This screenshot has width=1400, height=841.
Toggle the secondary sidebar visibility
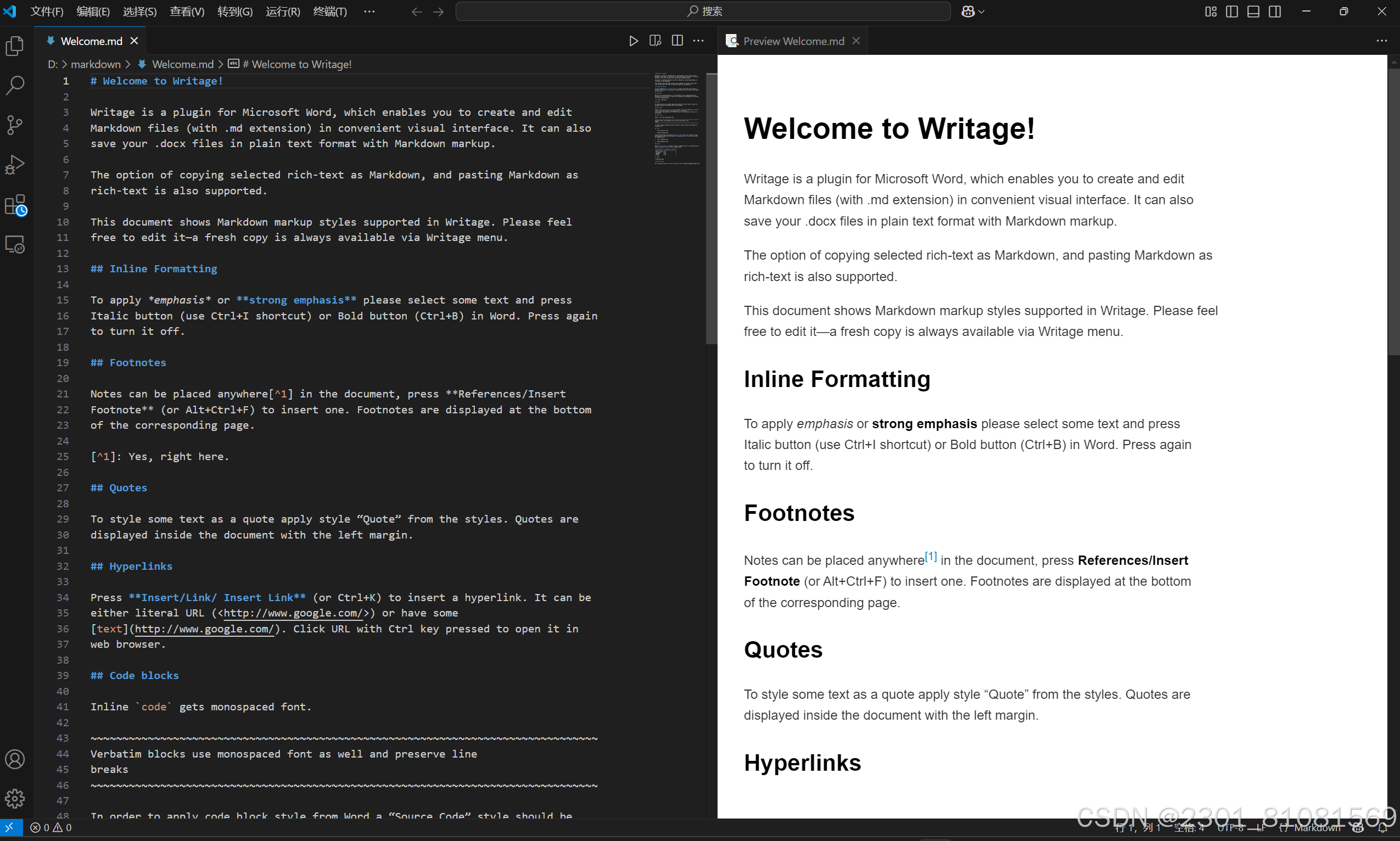click(1275, 12)
